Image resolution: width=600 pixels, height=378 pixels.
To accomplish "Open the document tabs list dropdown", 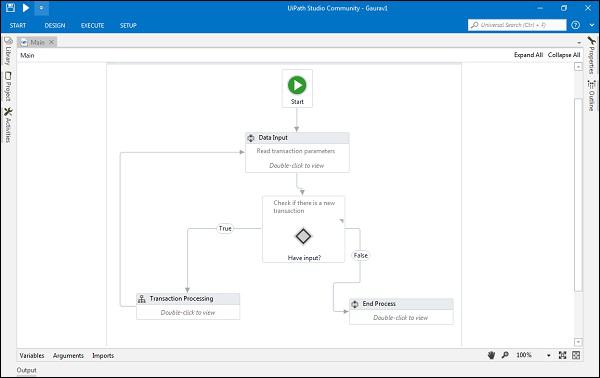I will [x=579, y=42].
